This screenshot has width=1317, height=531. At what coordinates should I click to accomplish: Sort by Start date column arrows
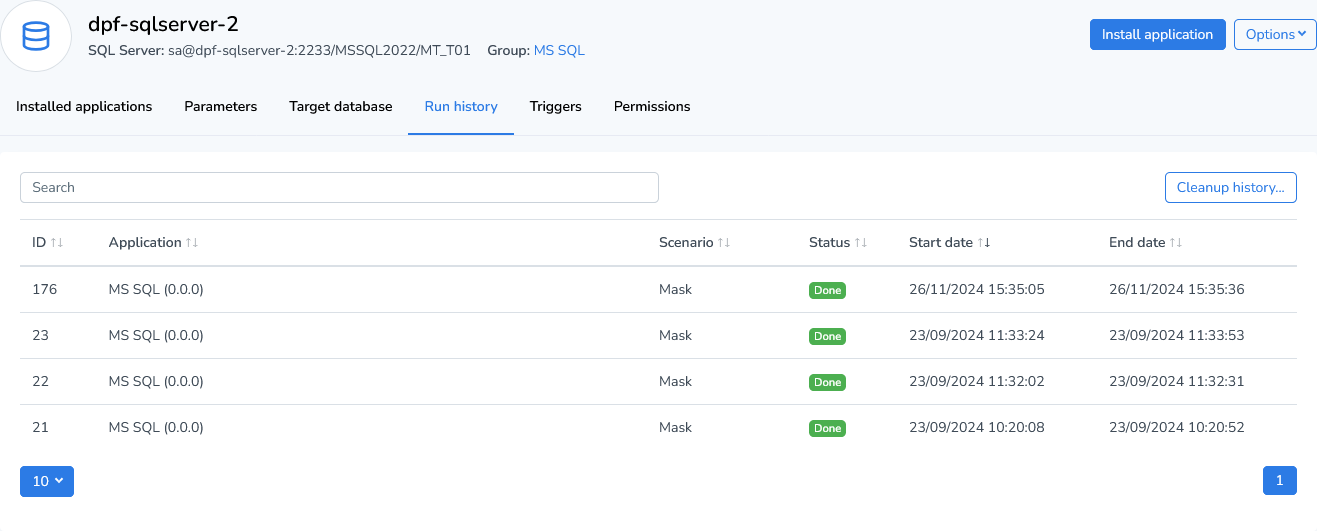(x=984, y=243)
